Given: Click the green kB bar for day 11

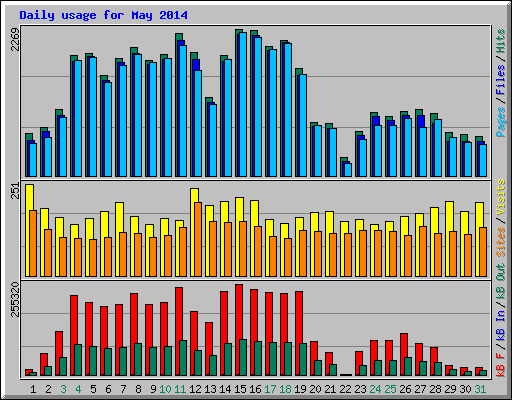Looking at the screenshot, I should click(183, 358).
